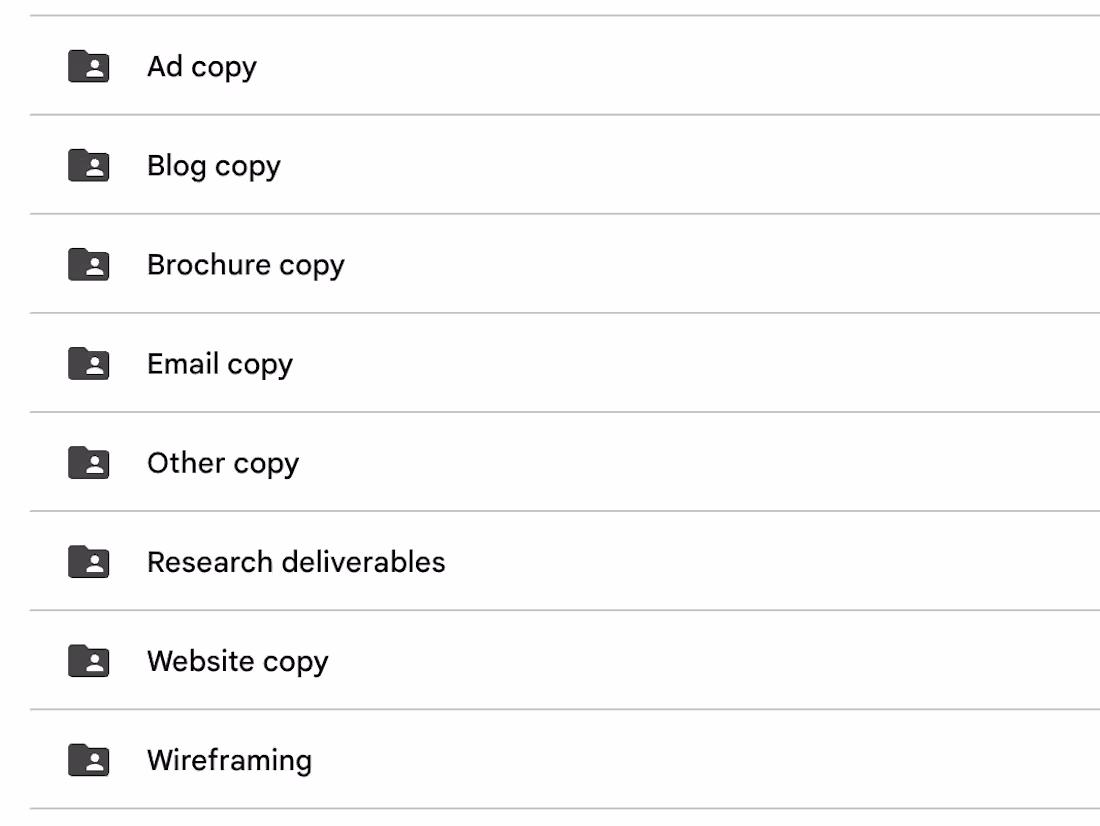This screenshot has width=1100, height=826.
Task: Open the Brochure copy folder
Action: (x=245, y=264)
